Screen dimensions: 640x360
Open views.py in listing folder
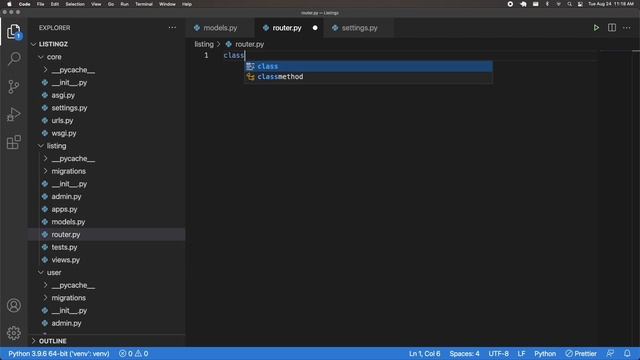[65, 260]
